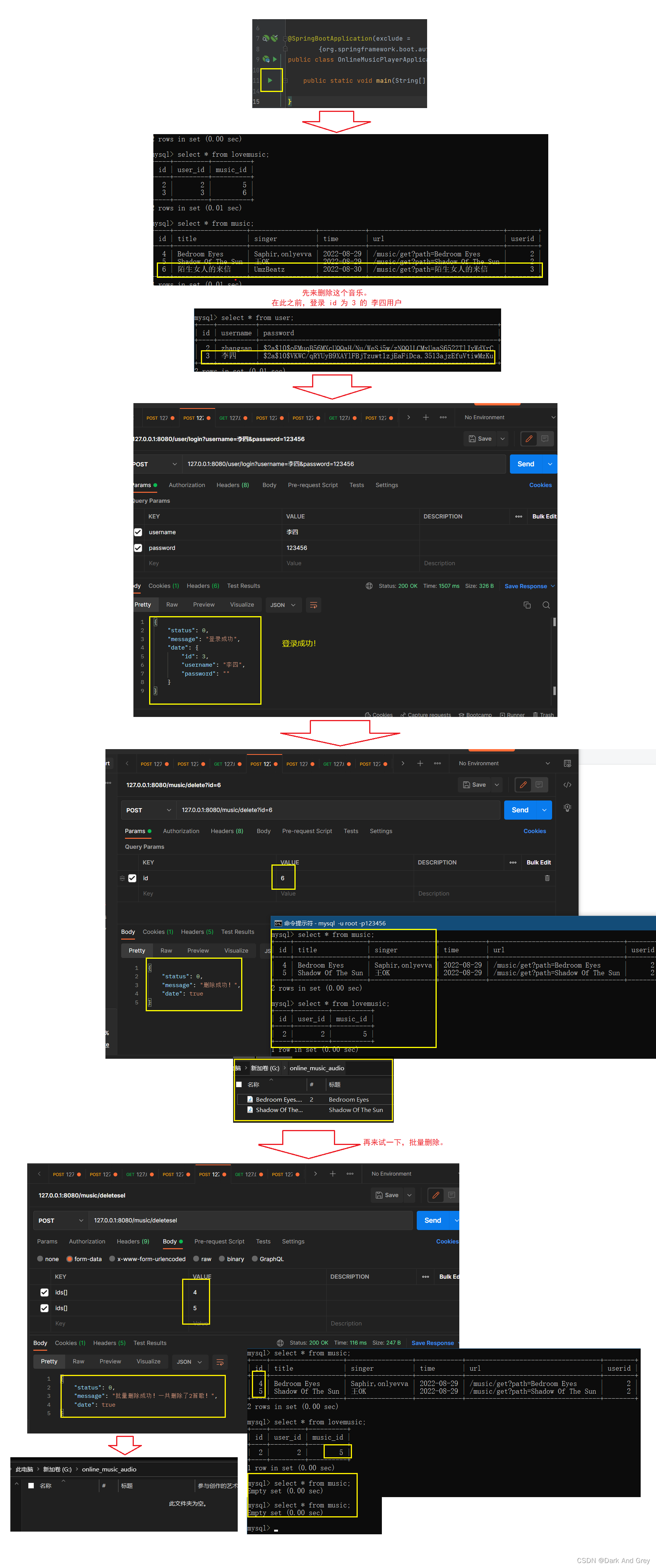Expand Send options arrow in login window

pos(550,464)
